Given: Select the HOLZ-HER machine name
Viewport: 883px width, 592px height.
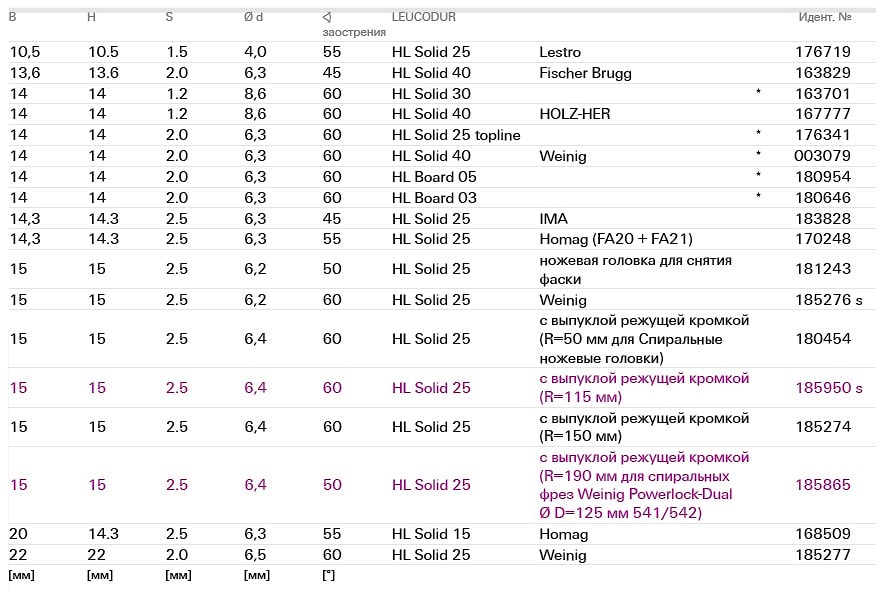Looking at the screenshot, I should (x=574, y=114).
